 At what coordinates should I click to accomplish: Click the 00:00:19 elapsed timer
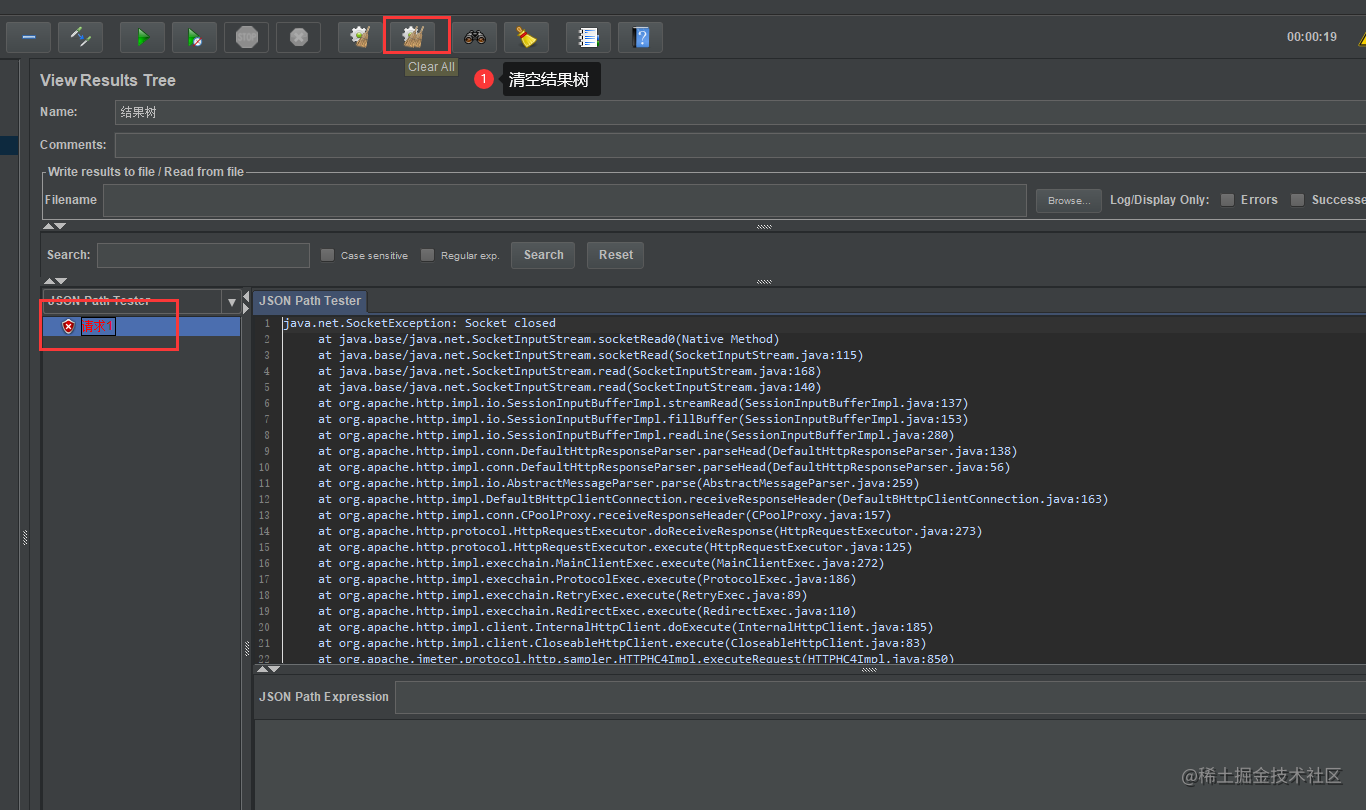click(x=1312, y=37)
